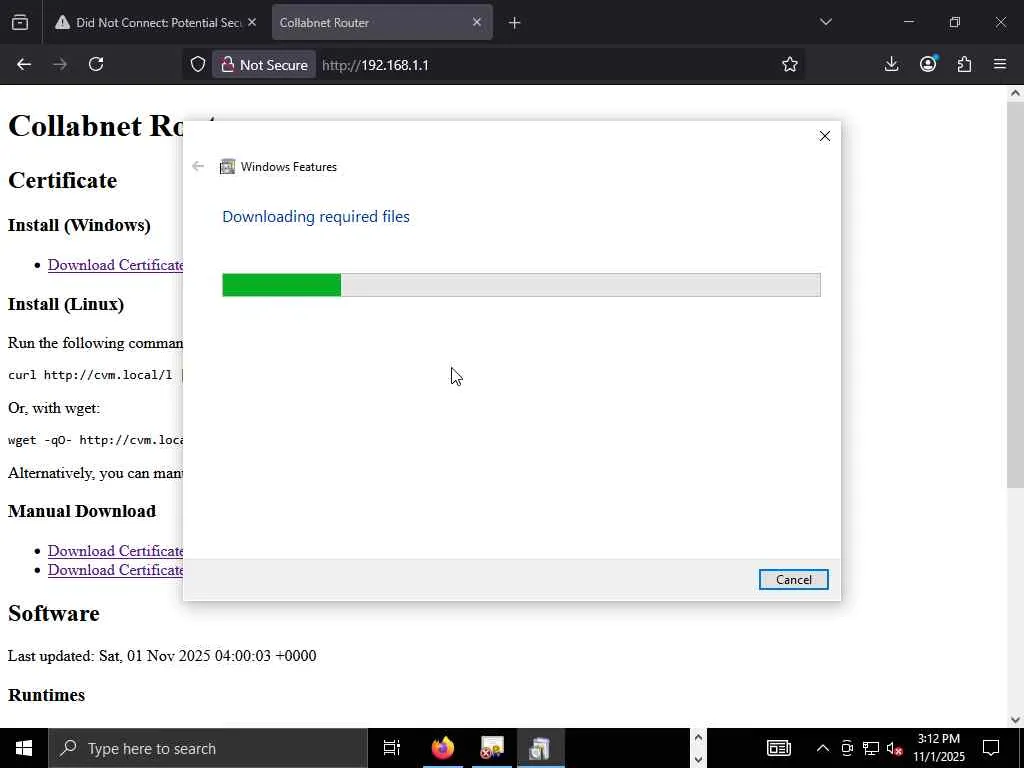
Task: Click the 'Software' heading
Action: 54,613
